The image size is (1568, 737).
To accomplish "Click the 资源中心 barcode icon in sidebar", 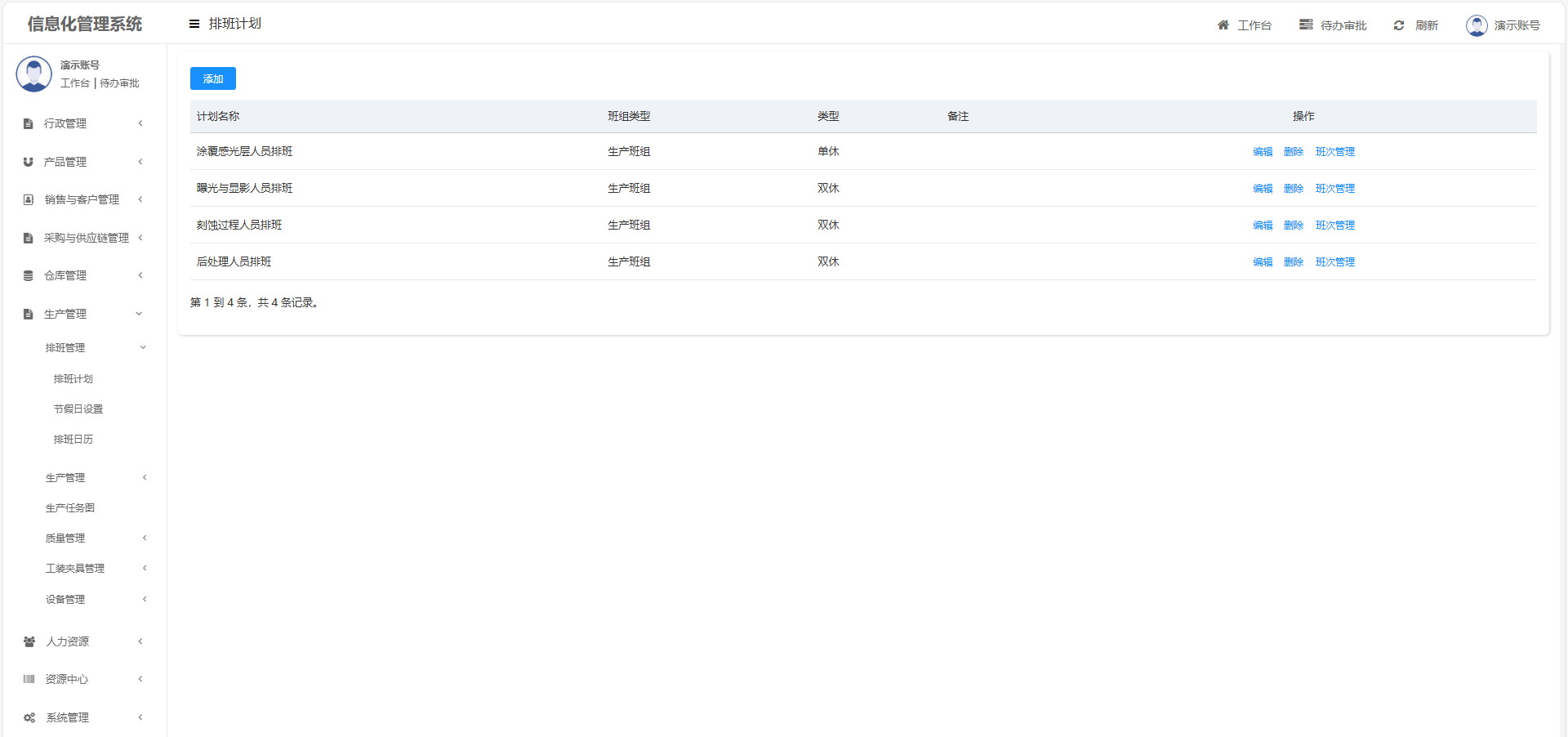I will 29,680.
